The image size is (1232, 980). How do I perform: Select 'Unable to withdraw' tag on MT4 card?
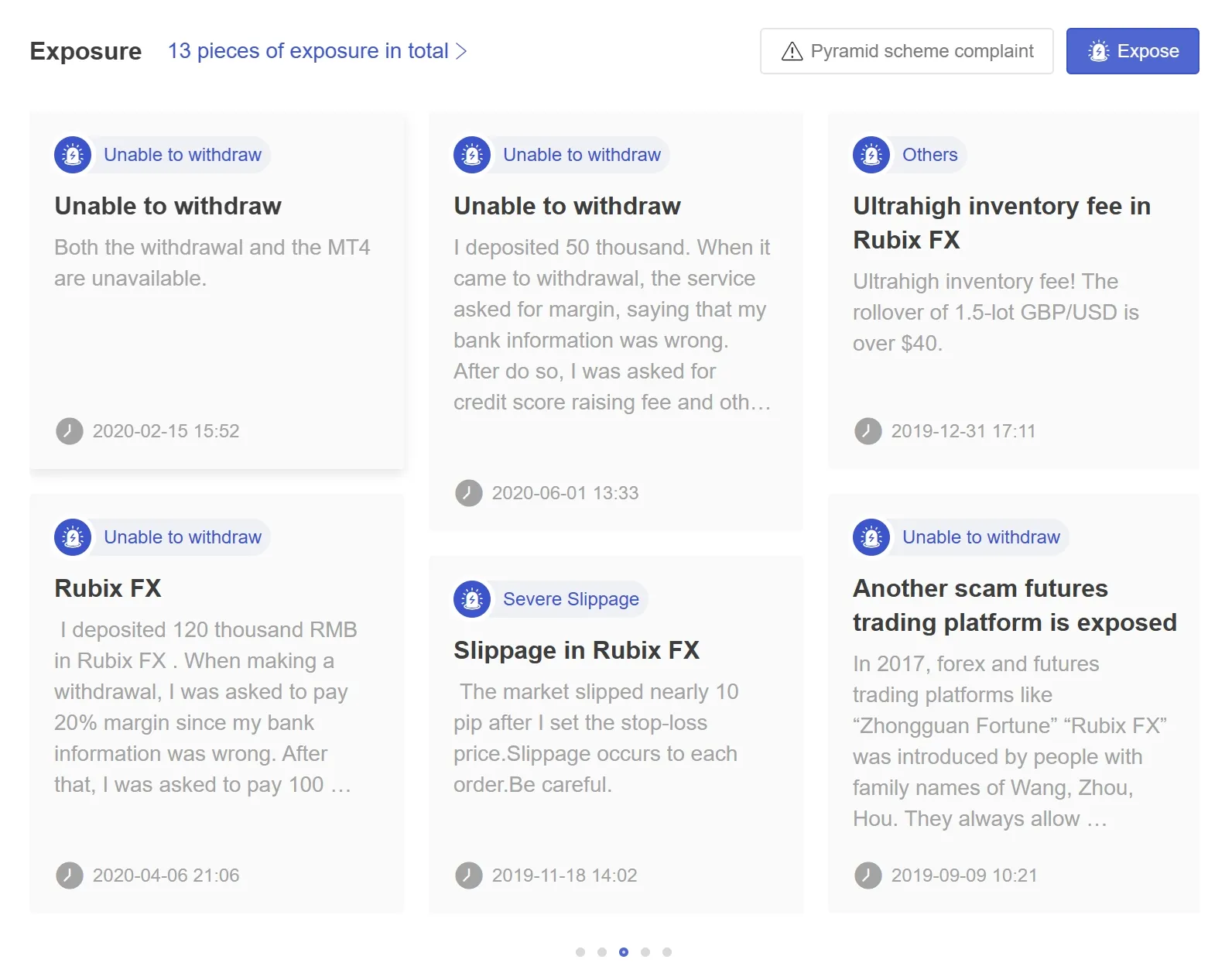(183, 155)
